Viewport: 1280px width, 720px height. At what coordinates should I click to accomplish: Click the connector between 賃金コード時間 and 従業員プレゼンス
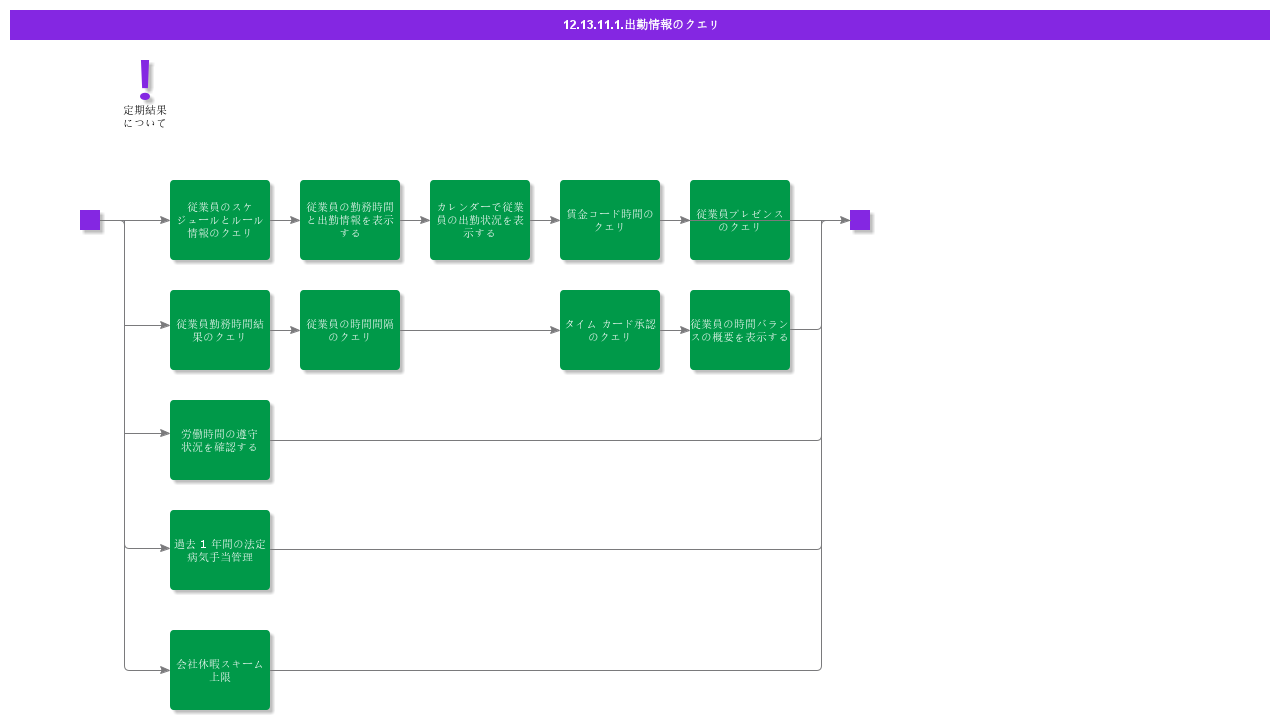675,219
